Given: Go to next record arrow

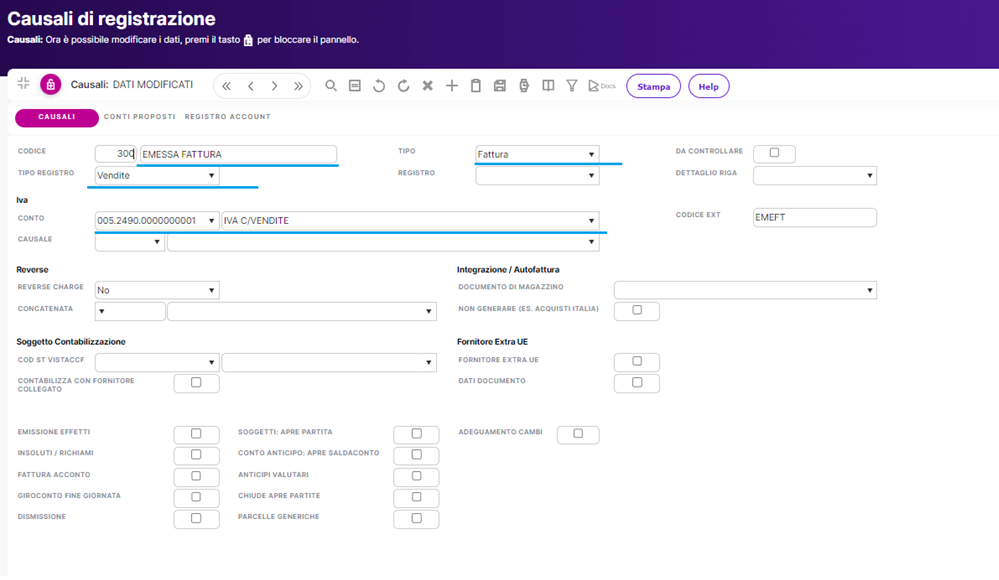Looking at the screenshot, I should (x=275, y=86).
